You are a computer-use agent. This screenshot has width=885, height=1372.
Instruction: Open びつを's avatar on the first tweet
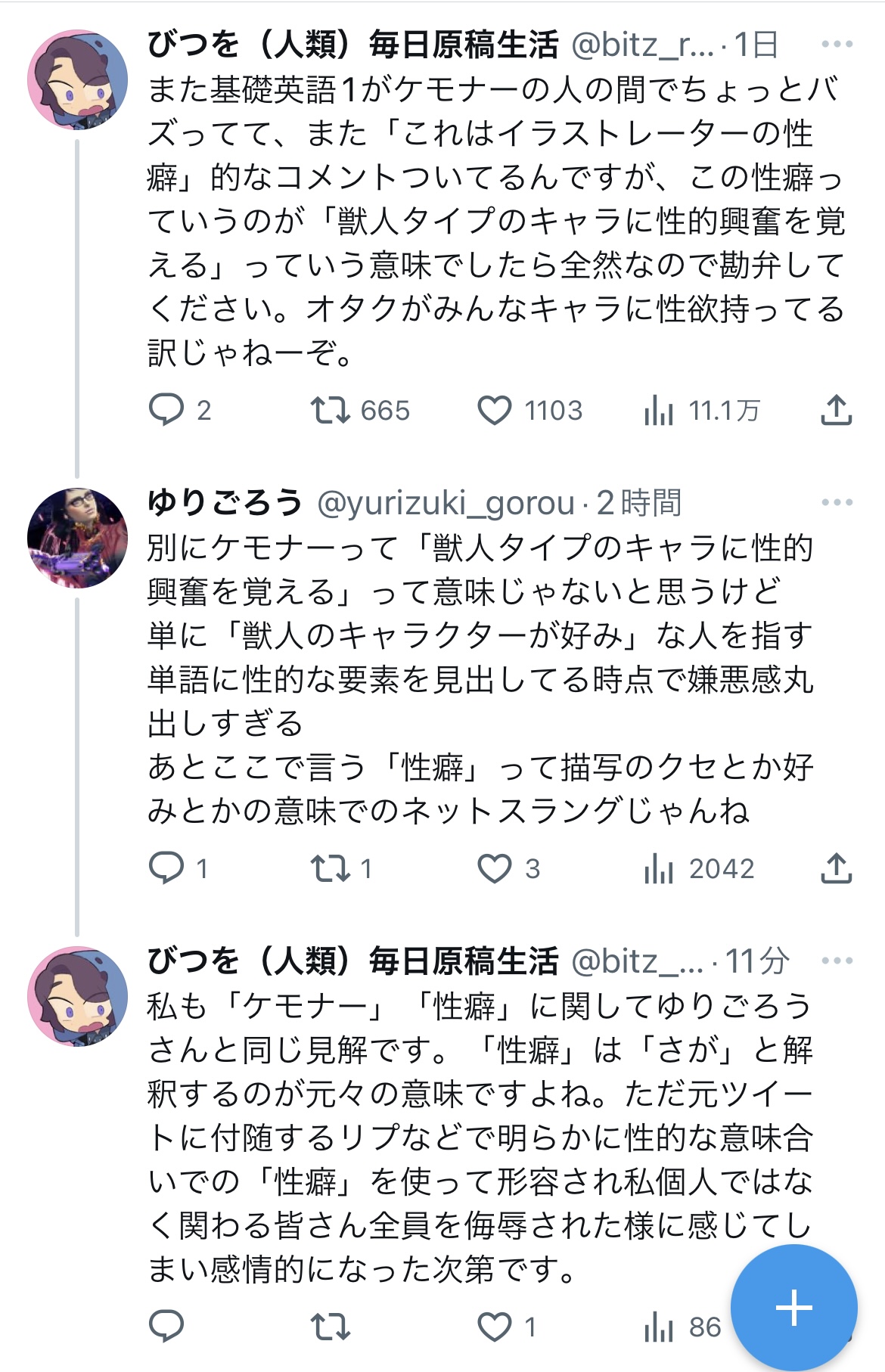tap(77, 79)
